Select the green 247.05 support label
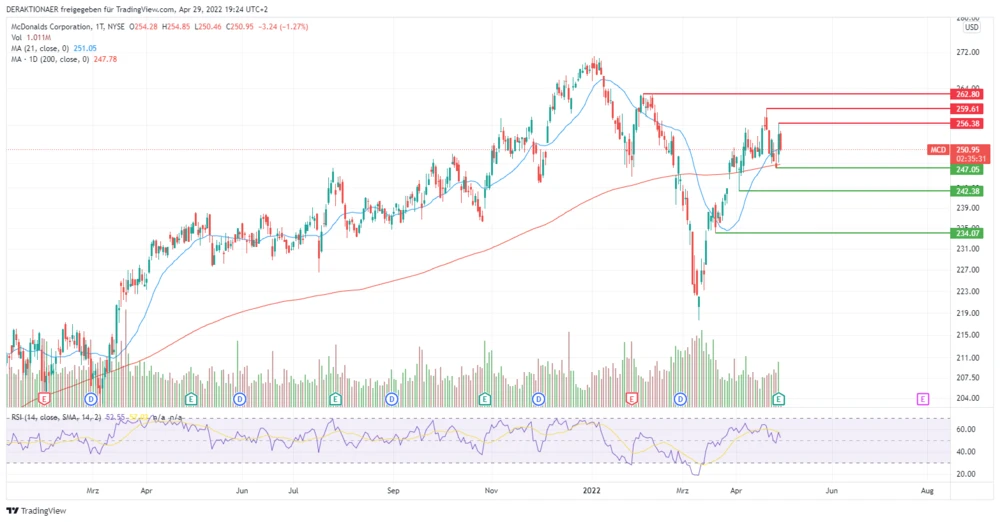Viewport: 1000px width, 522px height. (968, 170)
